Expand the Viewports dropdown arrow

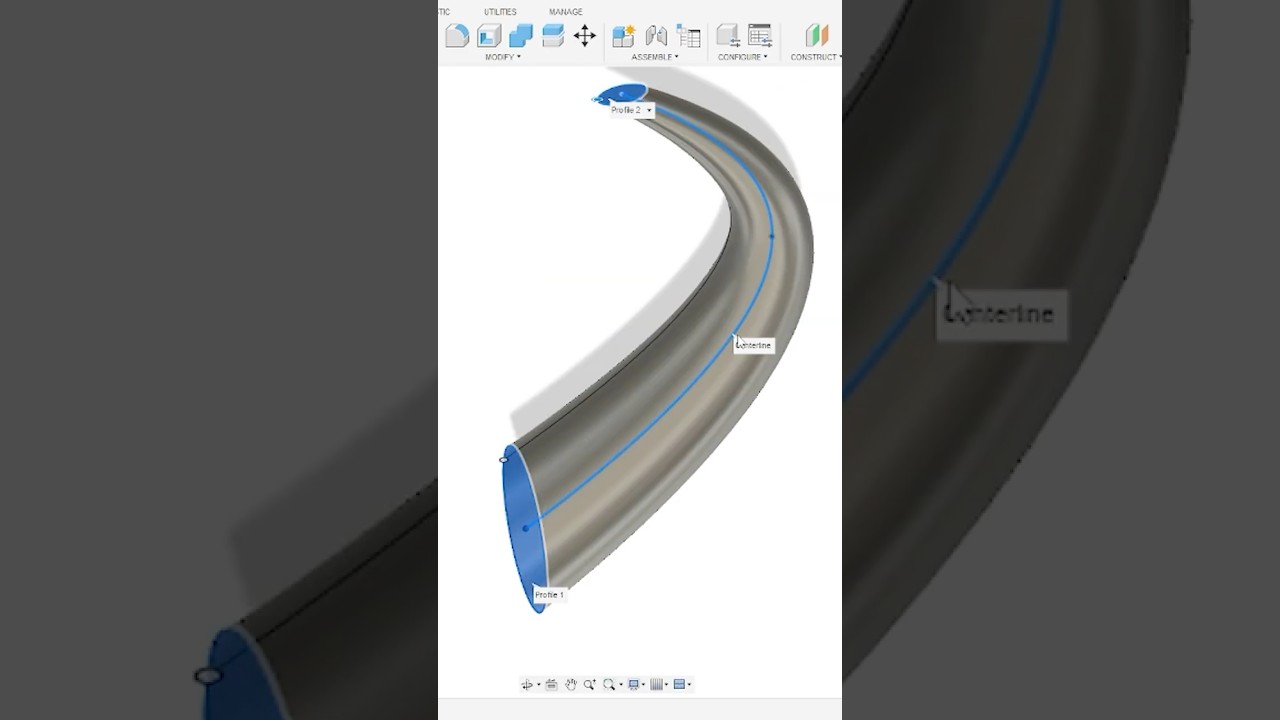coord(689,685)
